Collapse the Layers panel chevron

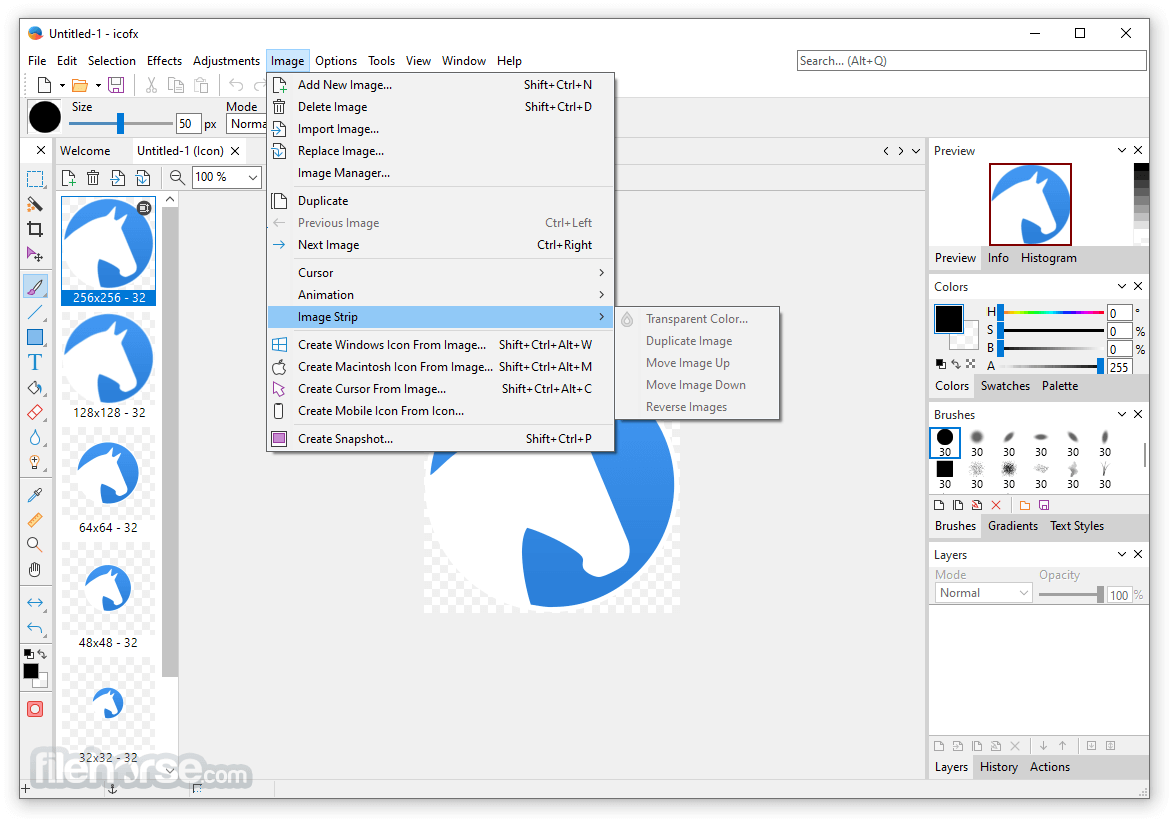click(1121, 554)
